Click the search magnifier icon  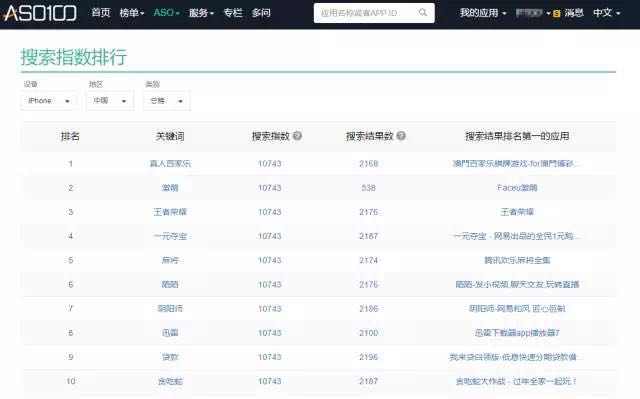coord(423,13)
